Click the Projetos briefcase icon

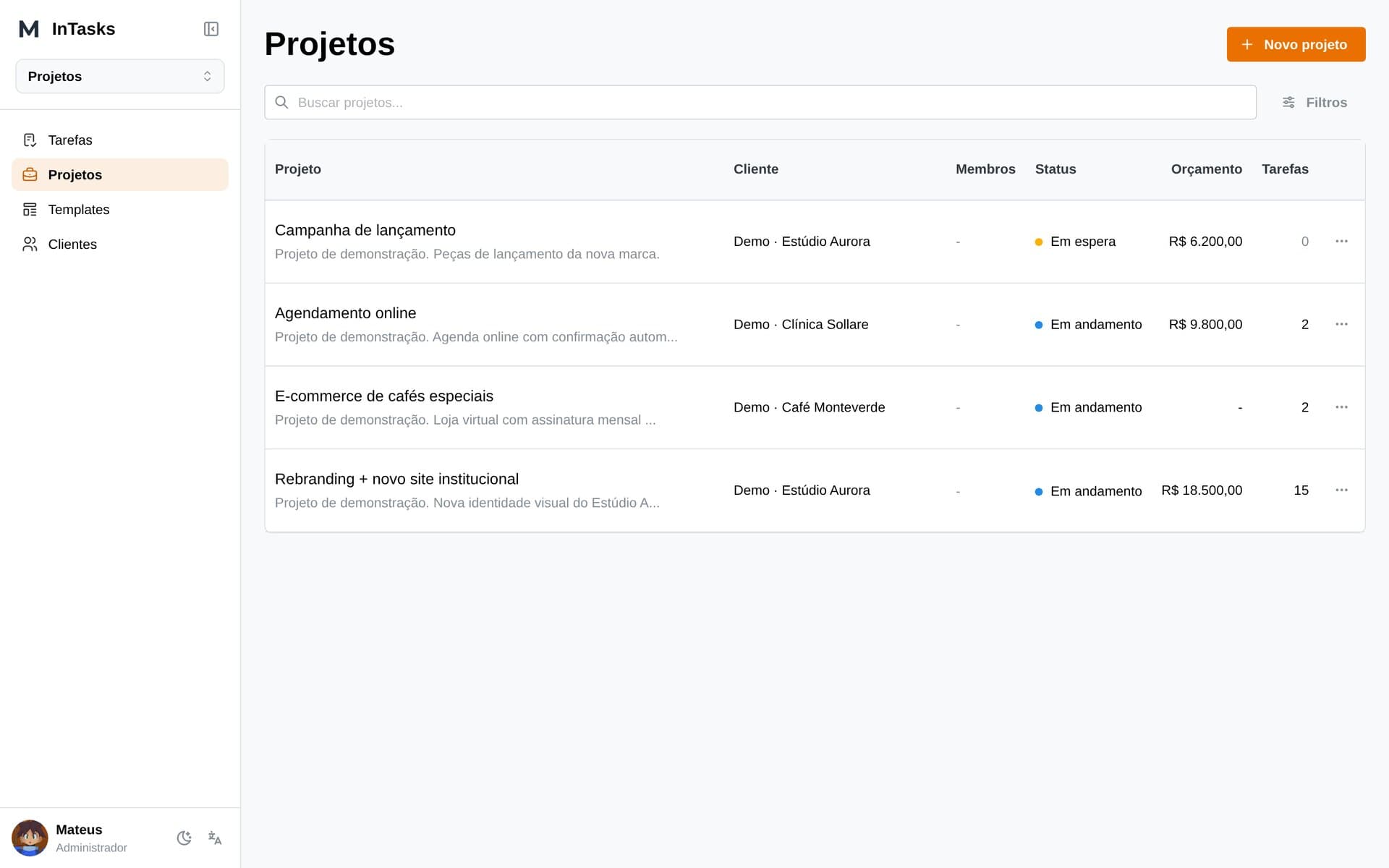tap(30, 175)
